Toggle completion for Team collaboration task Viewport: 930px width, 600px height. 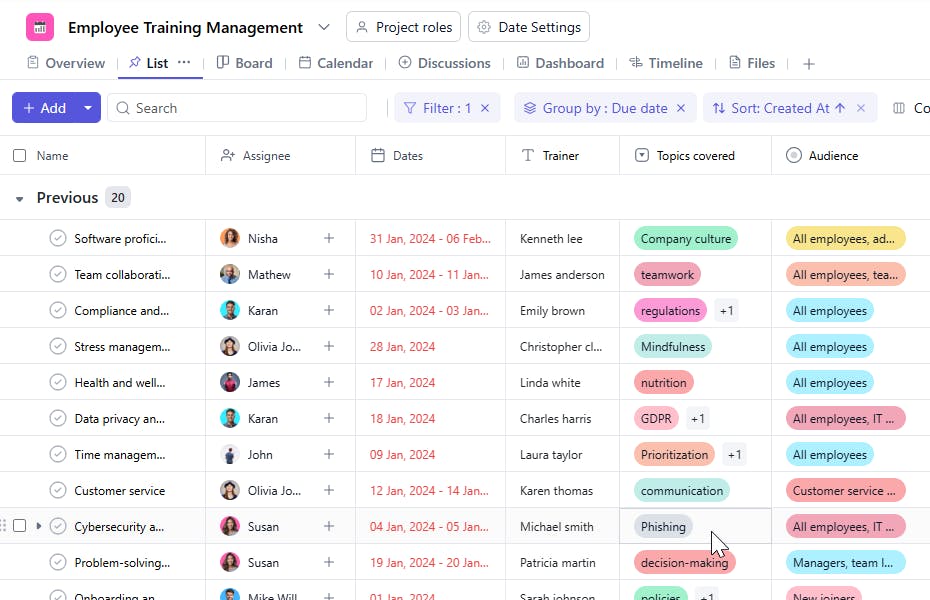click(x=58, y=275)
